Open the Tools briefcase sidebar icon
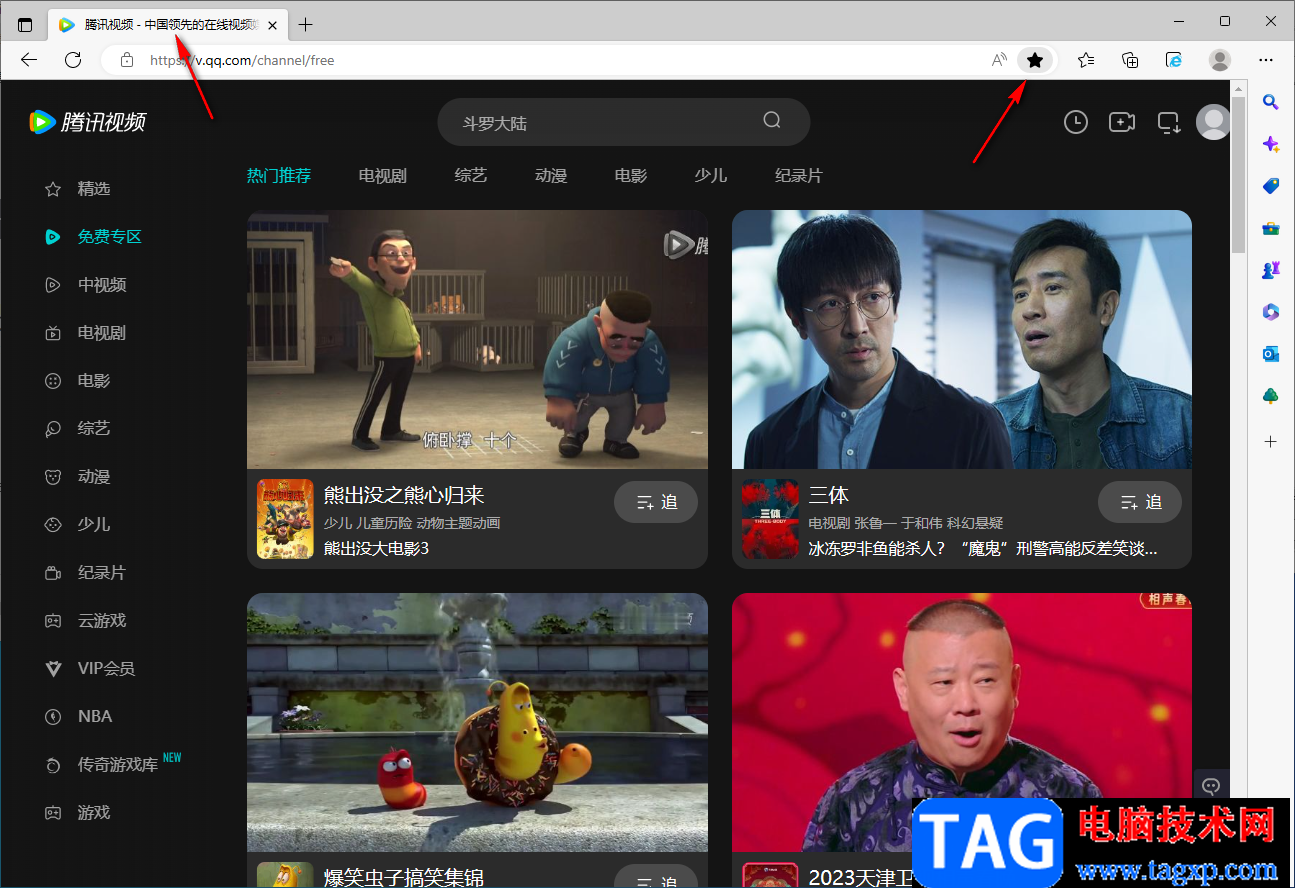Viewport: 1295px width, 888px height. (1270, 228)
